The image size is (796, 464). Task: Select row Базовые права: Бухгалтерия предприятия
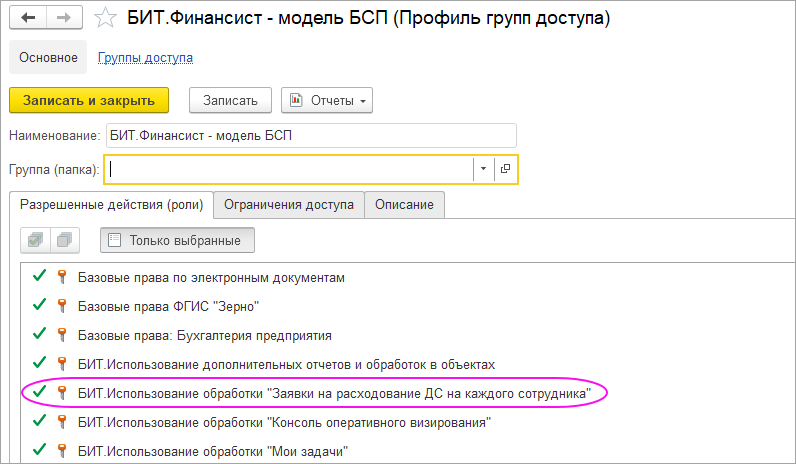pyautogui.click(x=408, y=335)
